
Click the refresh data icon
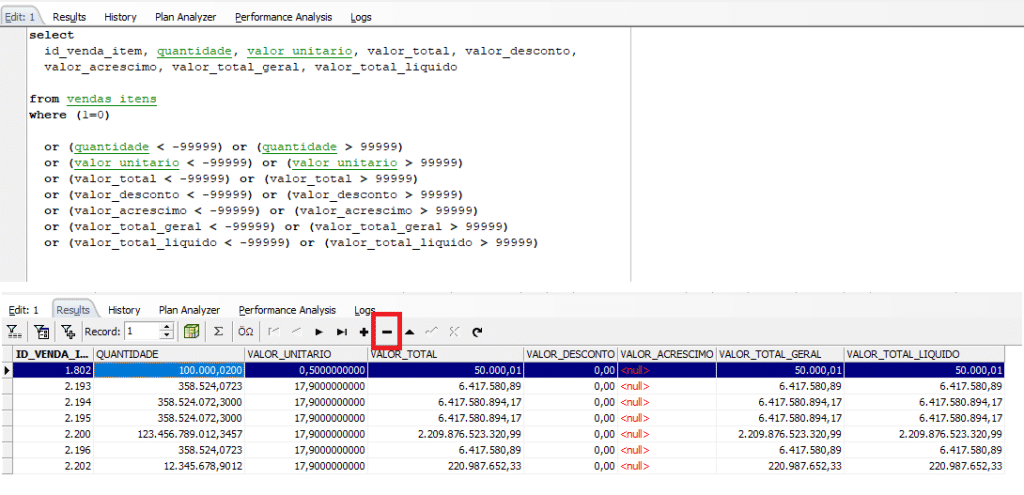(477, 331)
